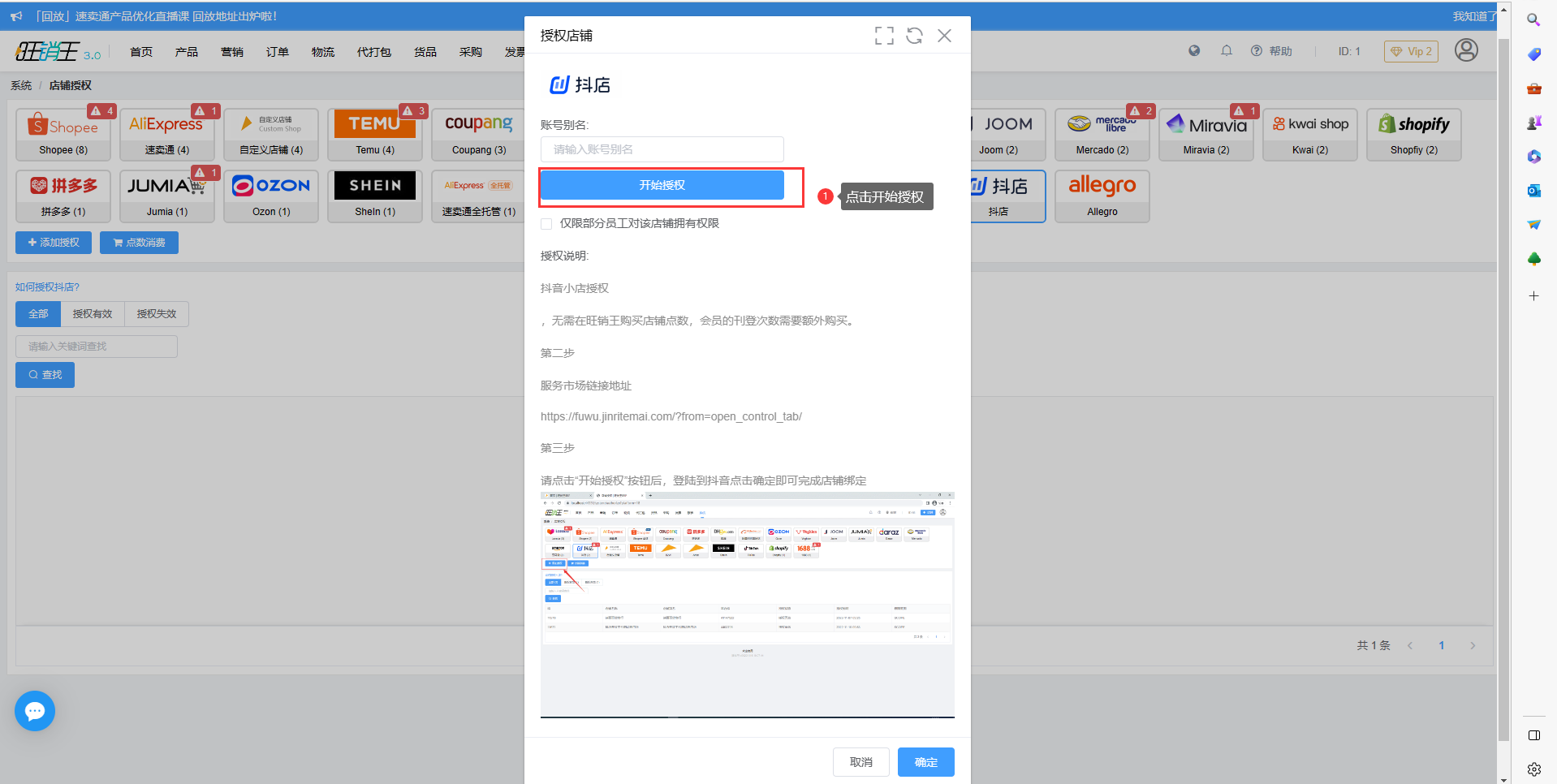Open the AliExpress 速卖通 platform tile
Viewport: 1557px width, 784px height.
[167, 135]
